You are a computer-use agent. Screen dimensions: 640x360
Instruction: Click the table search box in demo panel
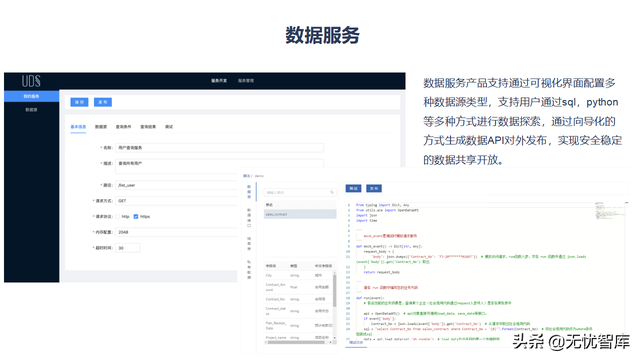click(300, 192)
